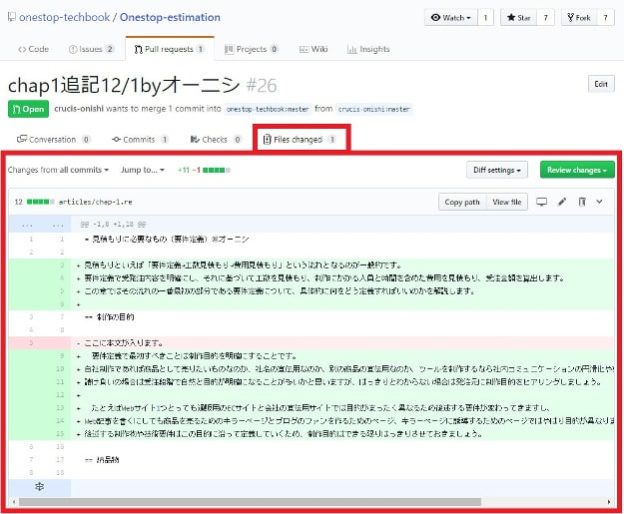Switch to the Conversation tab
The width and height of the screenshot is (624, 514).
(x=53, y=139)
